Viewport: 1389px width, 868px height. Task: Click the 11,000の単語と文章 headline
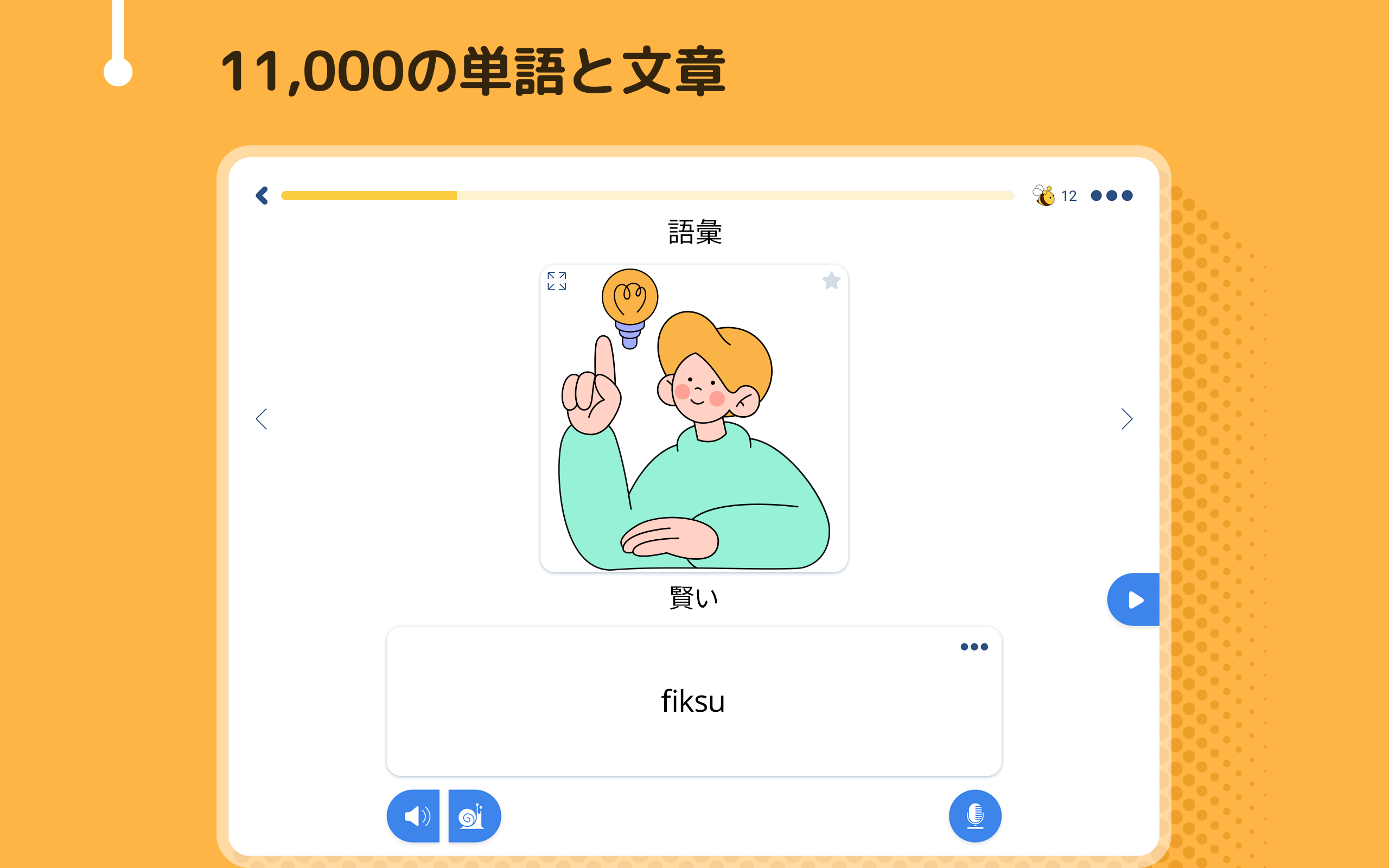[473, 71]
